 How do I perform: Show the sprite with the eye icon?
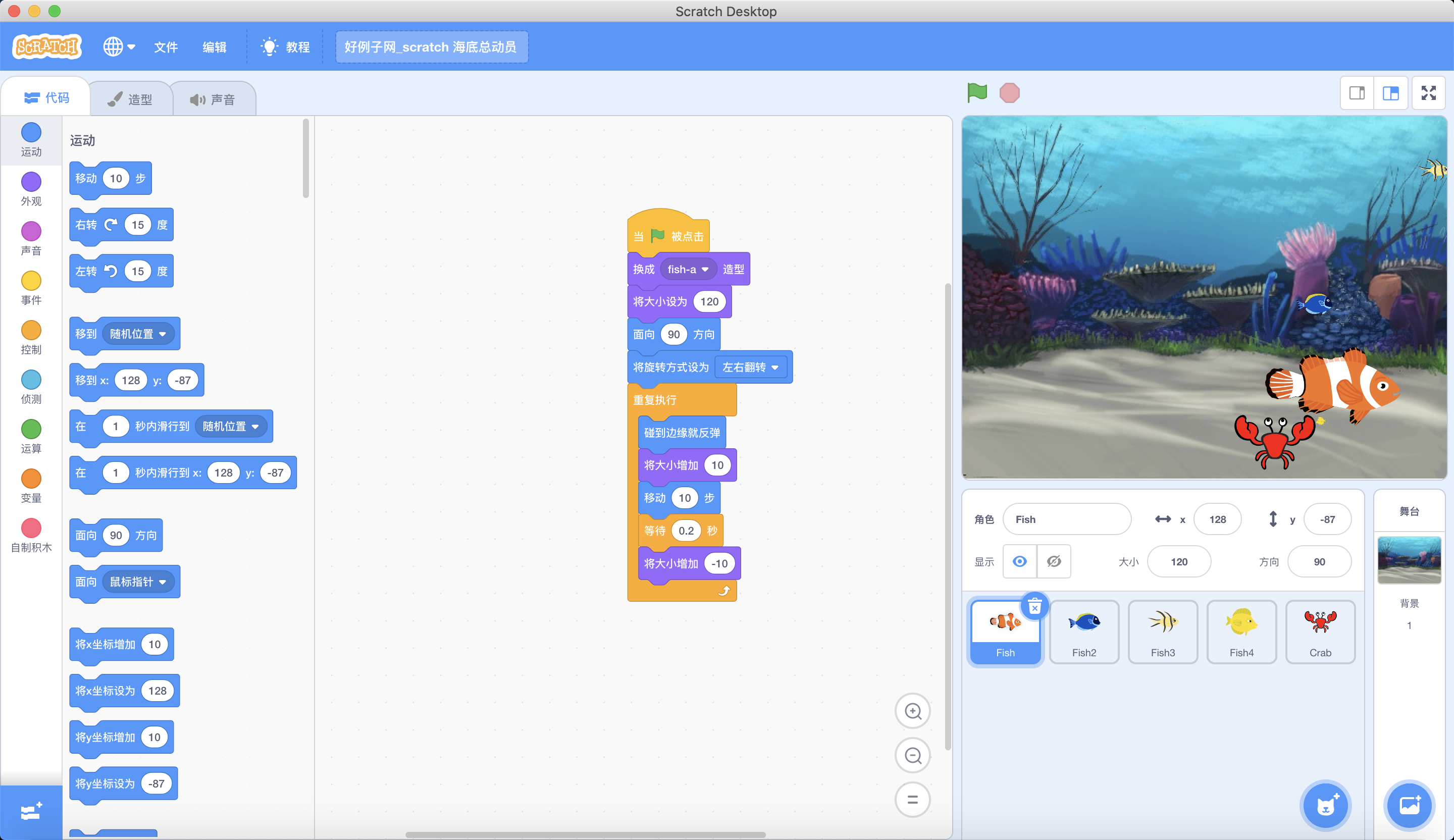1019,561
